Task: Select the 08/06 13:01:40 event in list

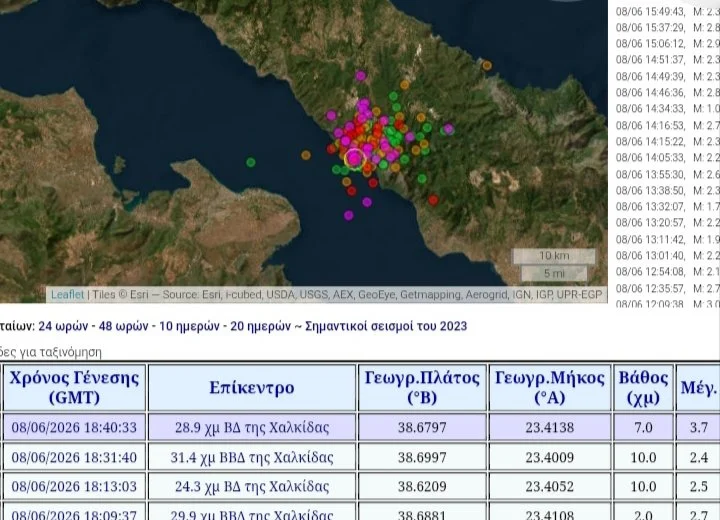Action: (668, 255)
